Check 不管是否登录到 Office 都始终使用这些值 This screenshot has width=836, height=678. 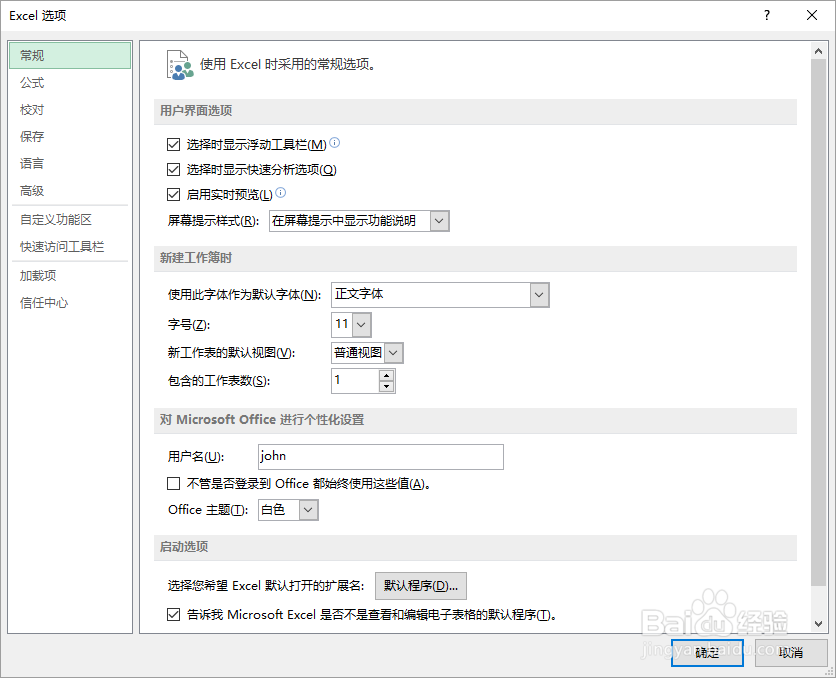pos(174,484)
